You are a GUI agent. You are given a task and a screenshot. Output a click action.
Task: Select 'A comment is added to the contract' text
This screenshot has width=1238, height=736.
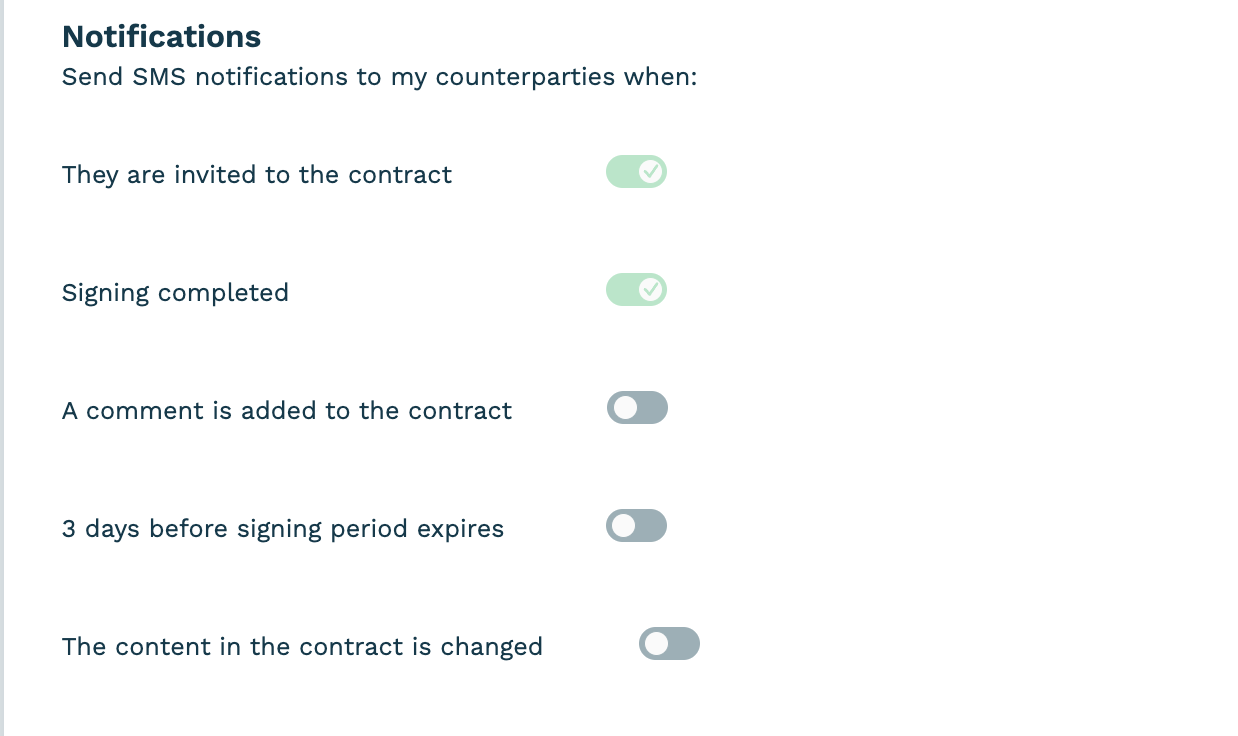click(x=287, y=411)
